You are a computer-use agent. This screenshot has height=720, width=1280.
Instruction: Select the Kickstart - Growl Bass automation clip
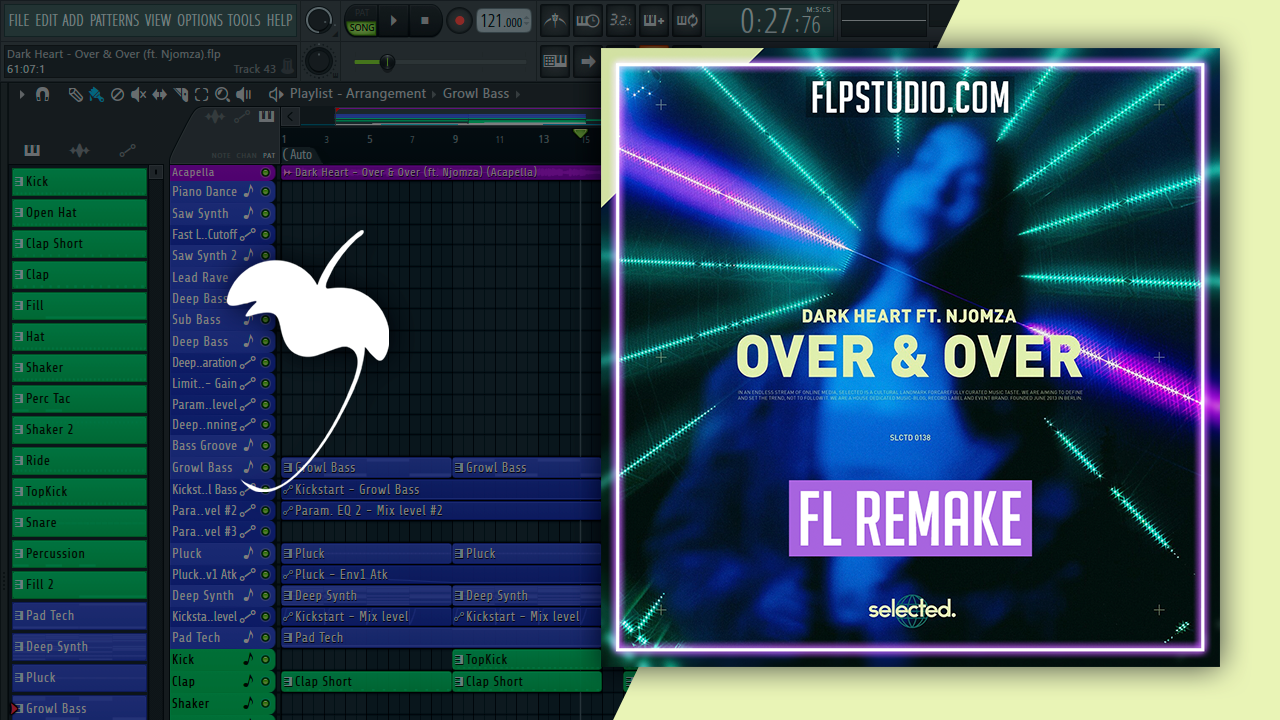coord(441,490)
